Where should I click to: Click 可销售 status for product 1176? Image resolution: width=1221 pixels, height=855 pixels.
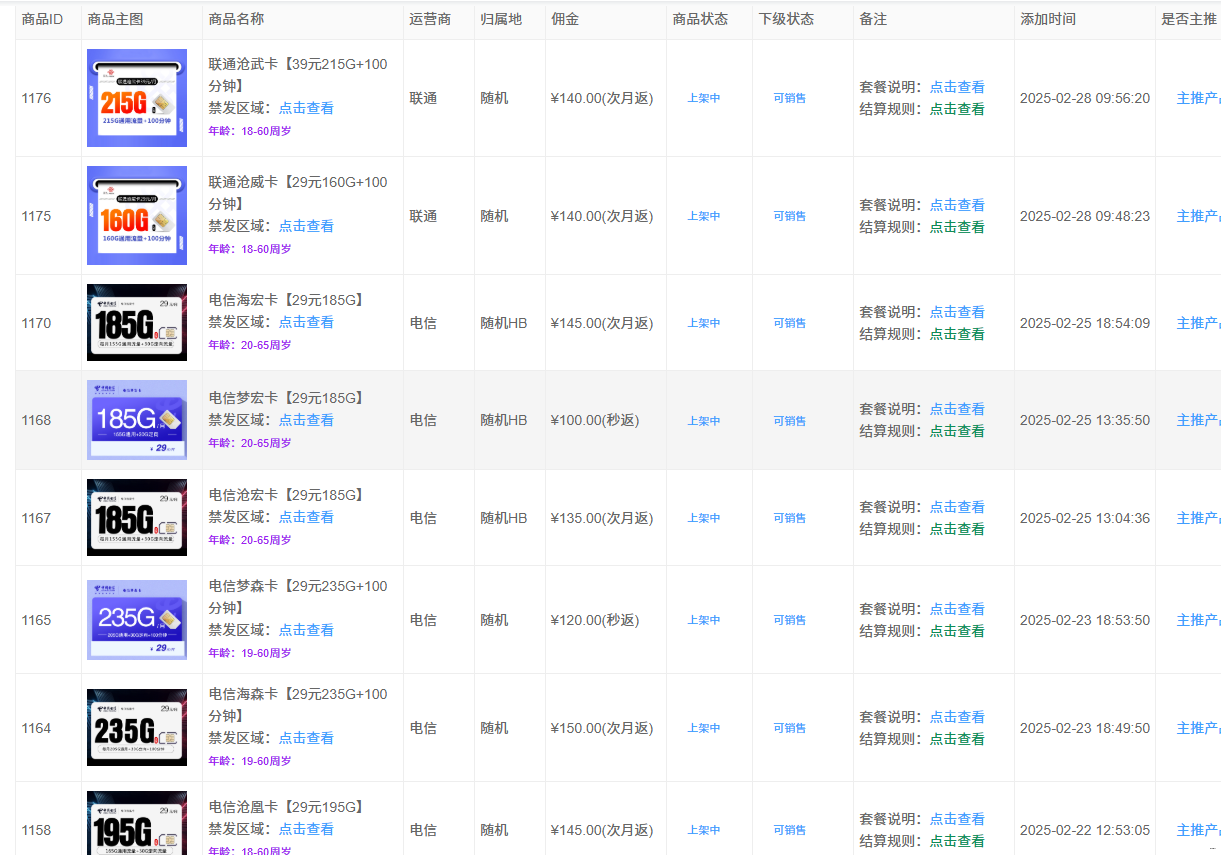(x=789, y=98)
